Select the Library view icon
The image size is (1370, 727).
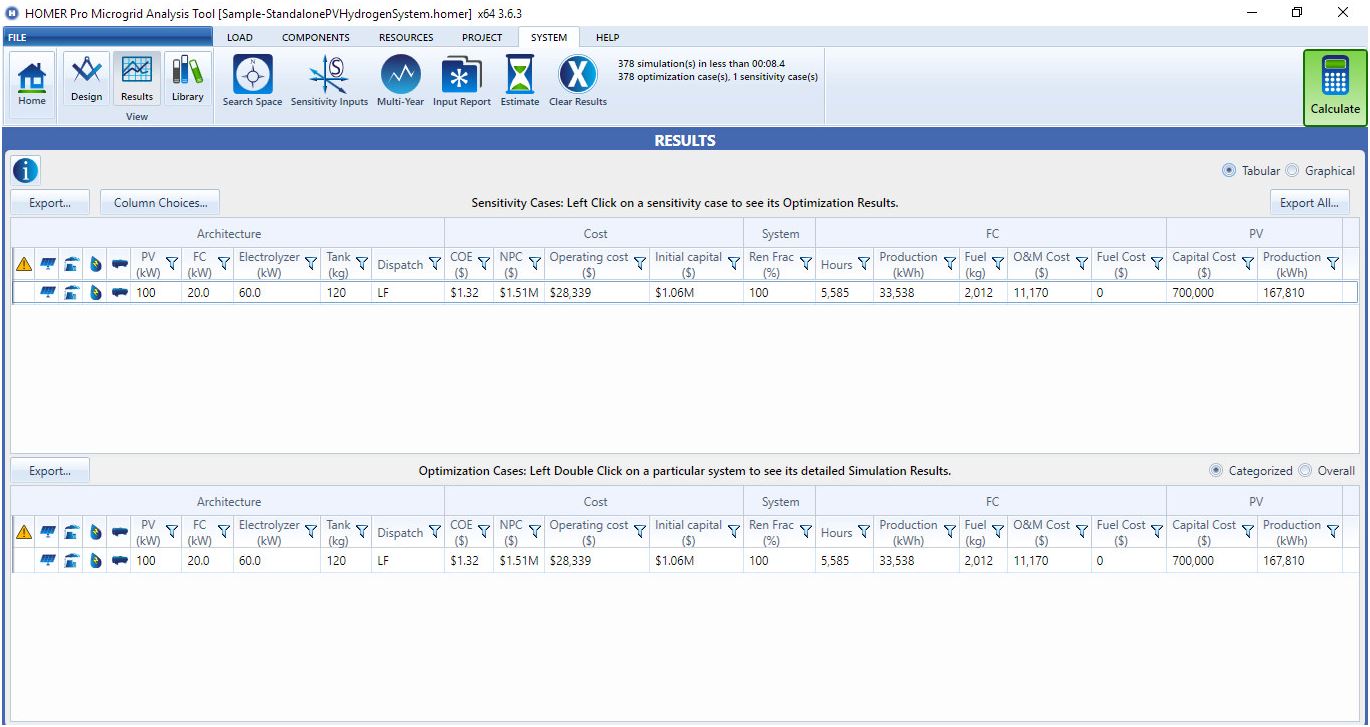187,80
